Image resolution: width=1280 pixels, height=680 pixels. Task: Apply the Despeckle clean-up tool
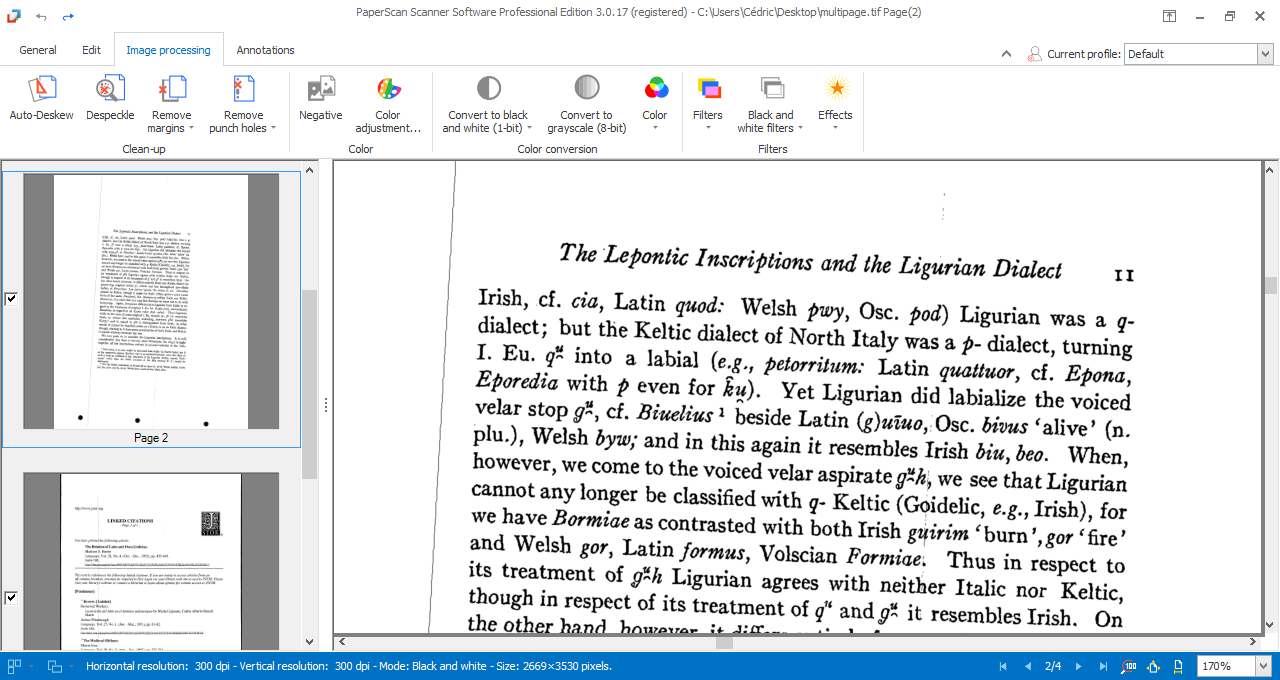pos(110,100)
